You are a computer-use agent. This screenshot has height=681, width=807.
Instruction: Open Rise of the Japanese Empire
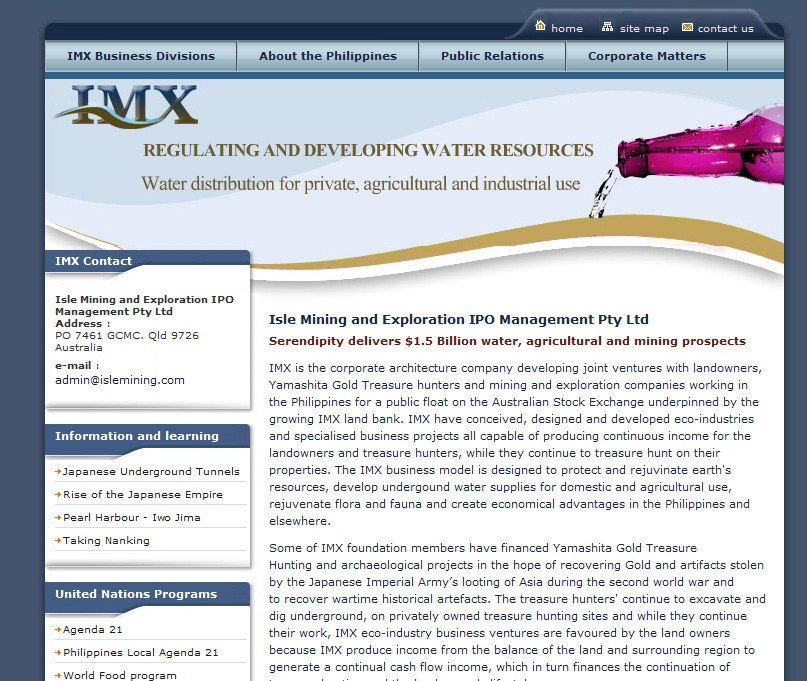143,495
